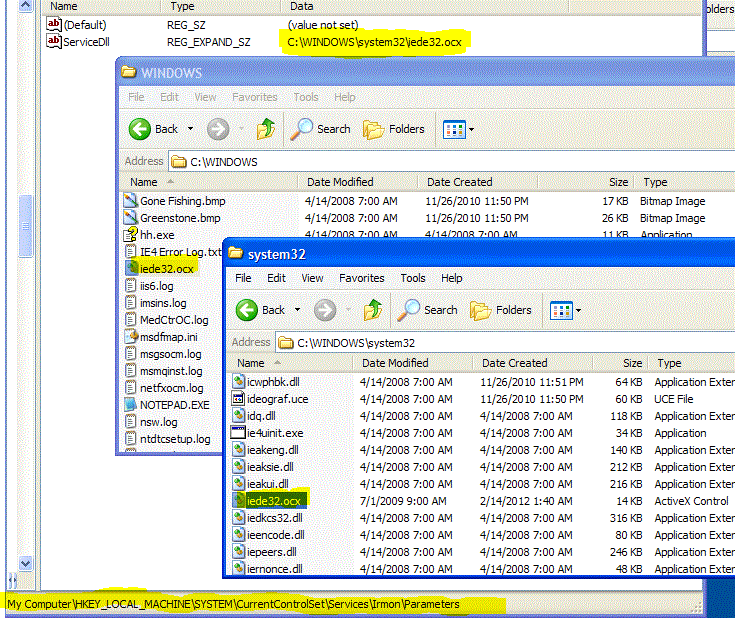This screenshot has height=618, width=735.
Task: Select Gone Fishing.bmp file icon
Action: point(130,201)
